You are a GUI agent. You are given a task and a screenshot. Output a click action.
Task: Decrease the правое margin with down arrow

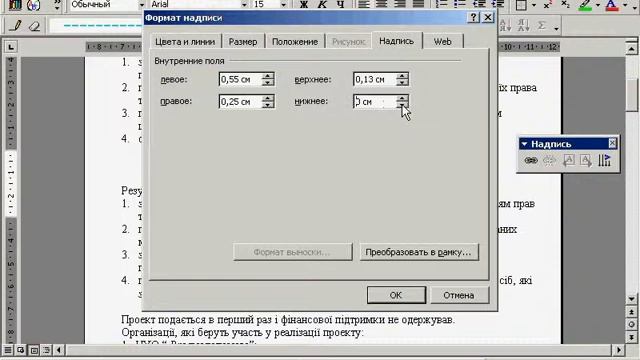[268, 105]
